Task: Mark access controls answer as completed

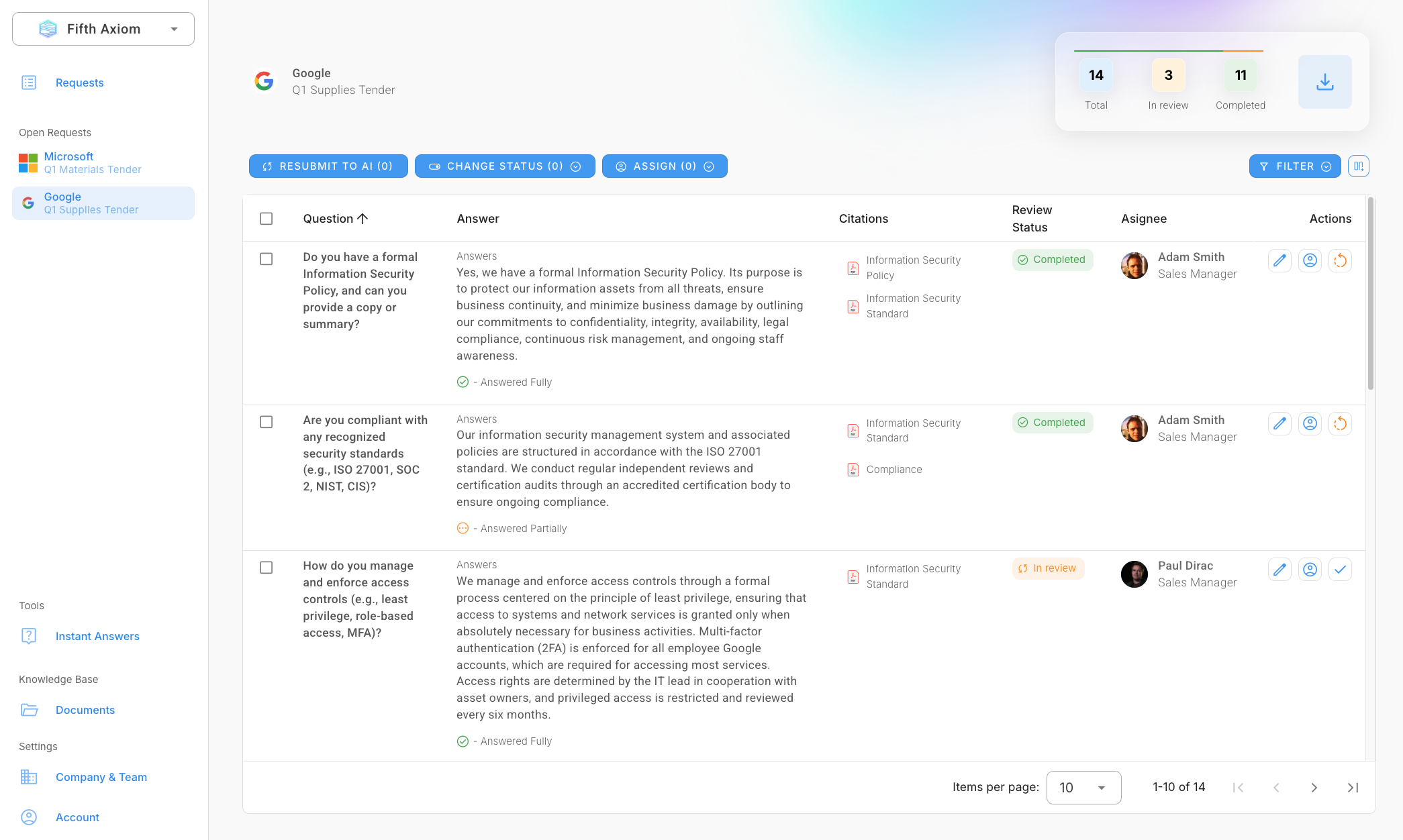Action: coord(1340,570)
